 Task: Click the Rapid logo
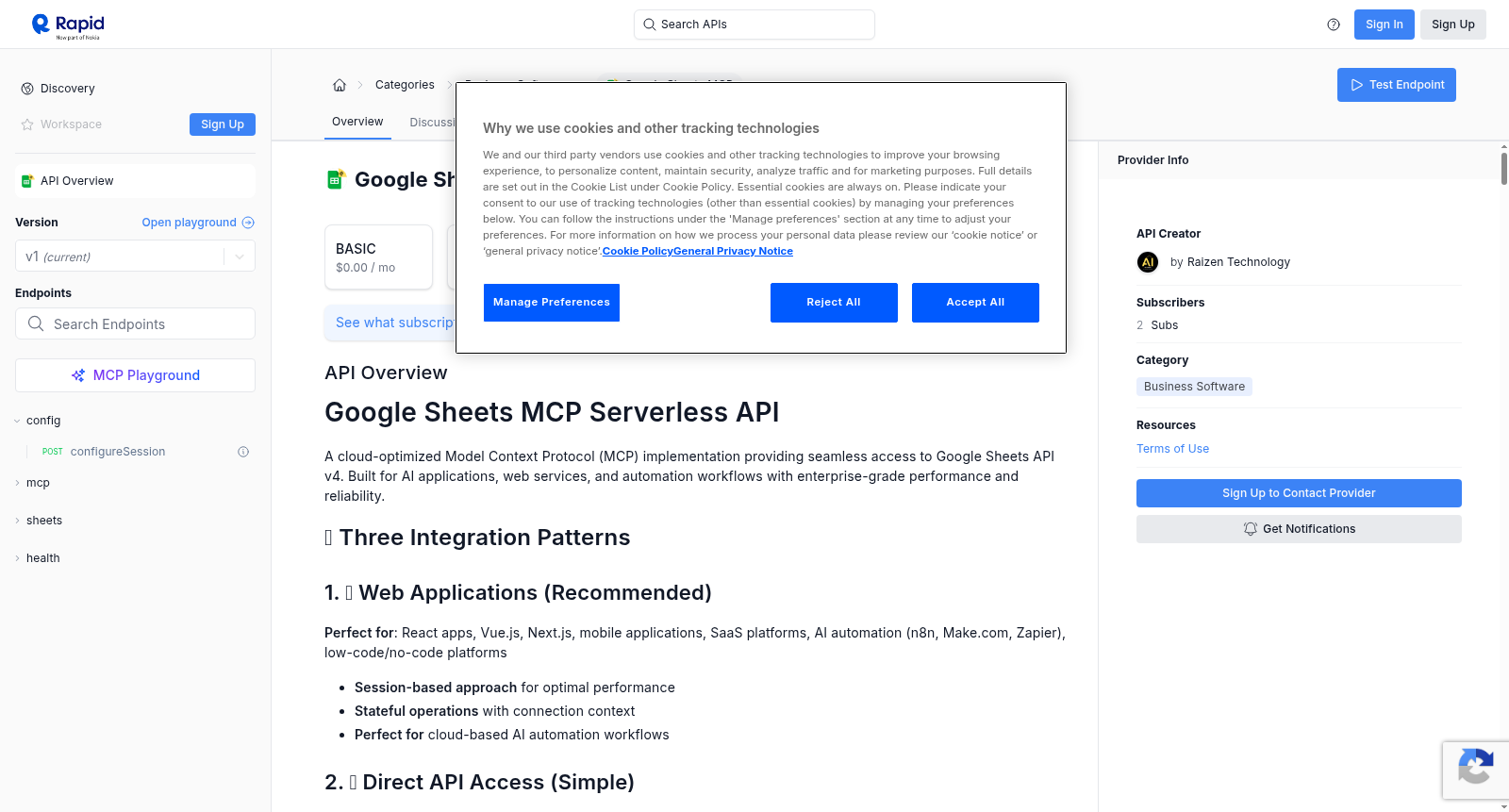tap(68, 25)
